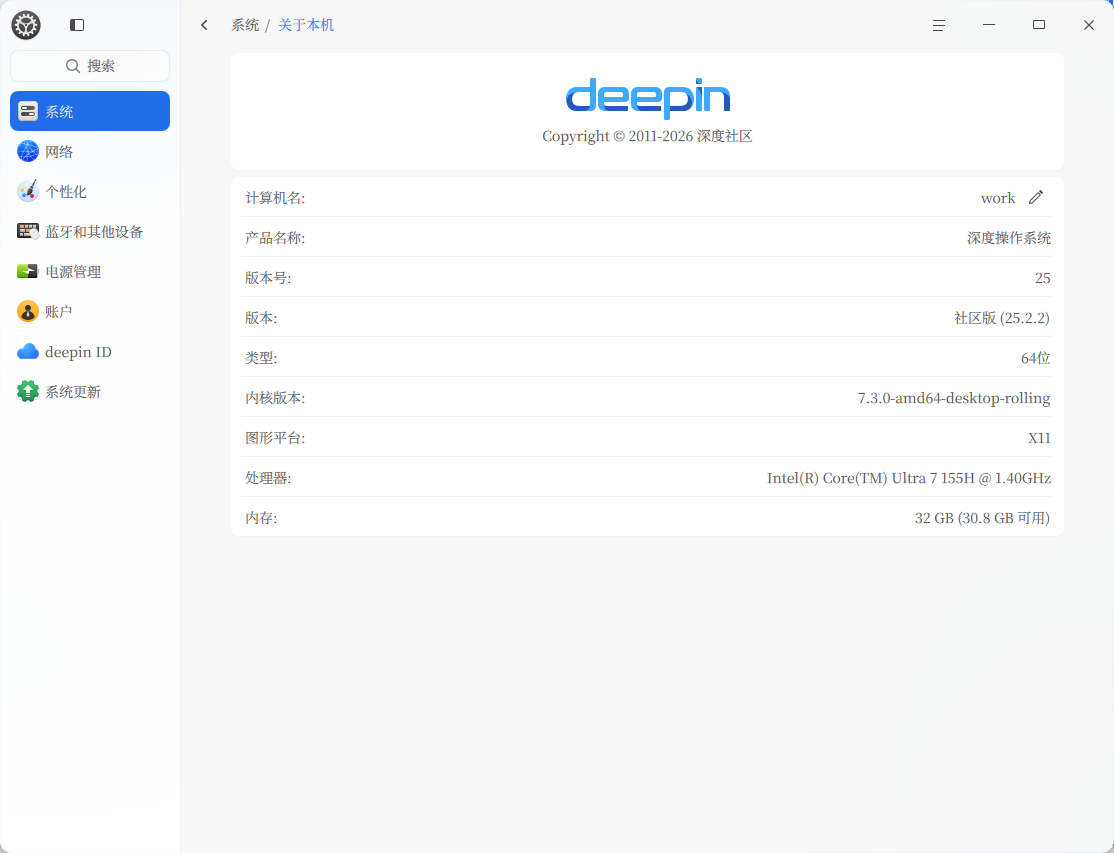
Task: Select the deepin ID entry
Action: coord(90,352)
